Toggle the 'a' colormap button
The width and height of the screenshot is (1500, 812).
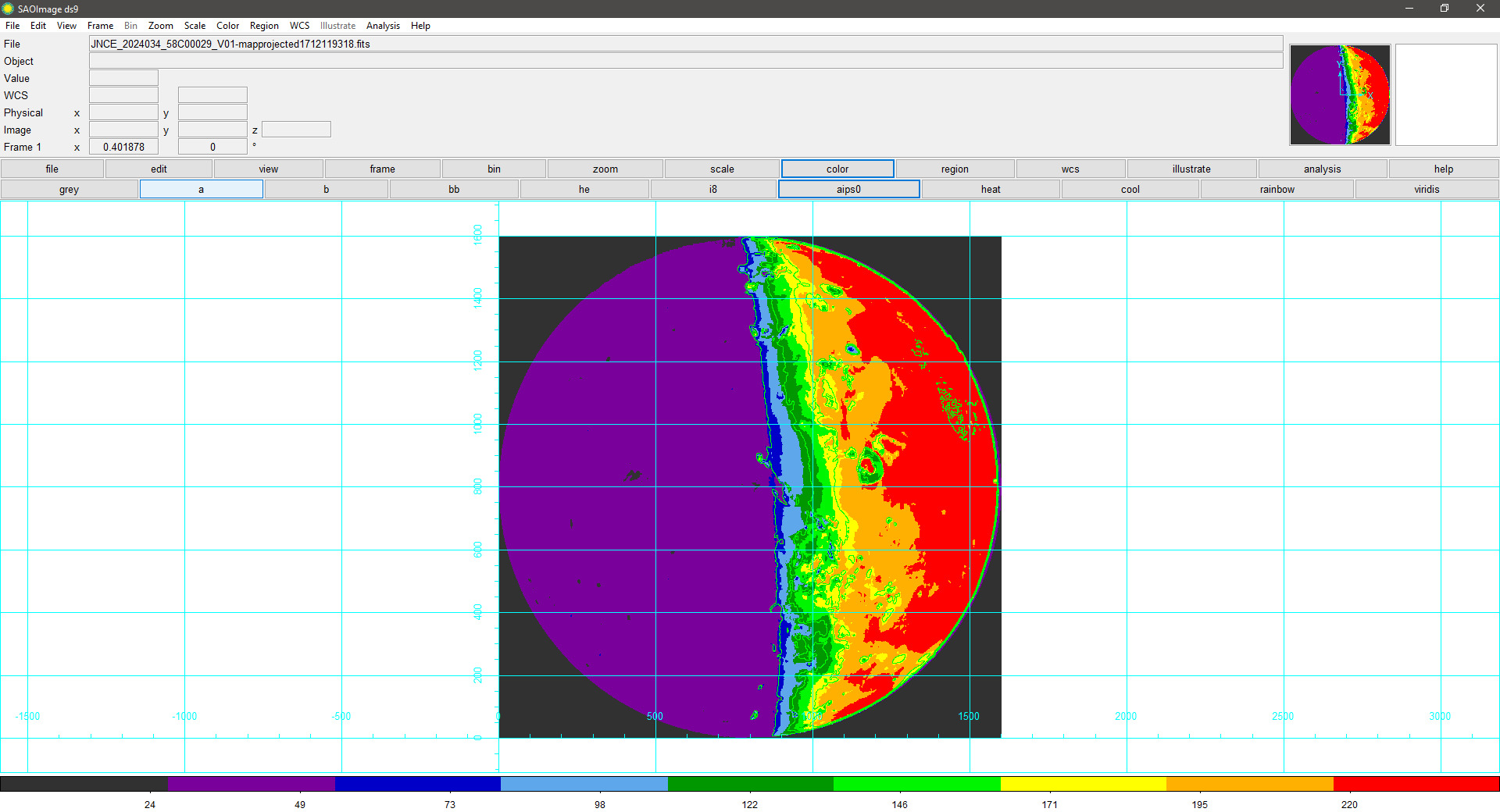pyautogui.click(x=201, y=190)
